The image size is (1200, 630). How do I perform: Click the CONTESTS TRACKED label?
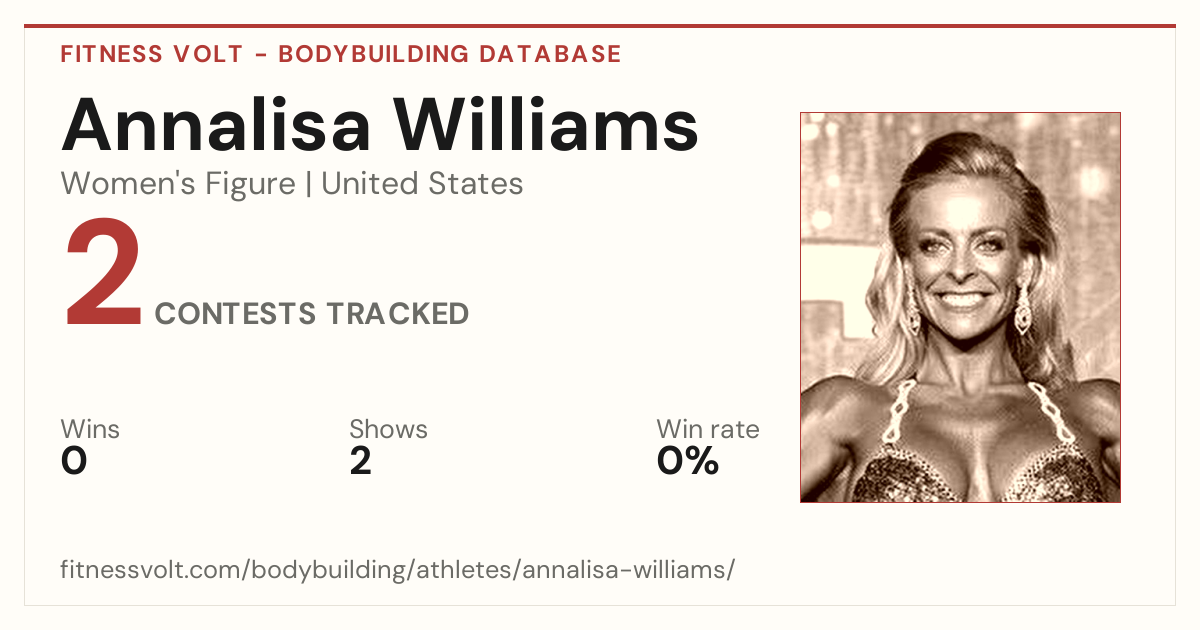(312, 313)
